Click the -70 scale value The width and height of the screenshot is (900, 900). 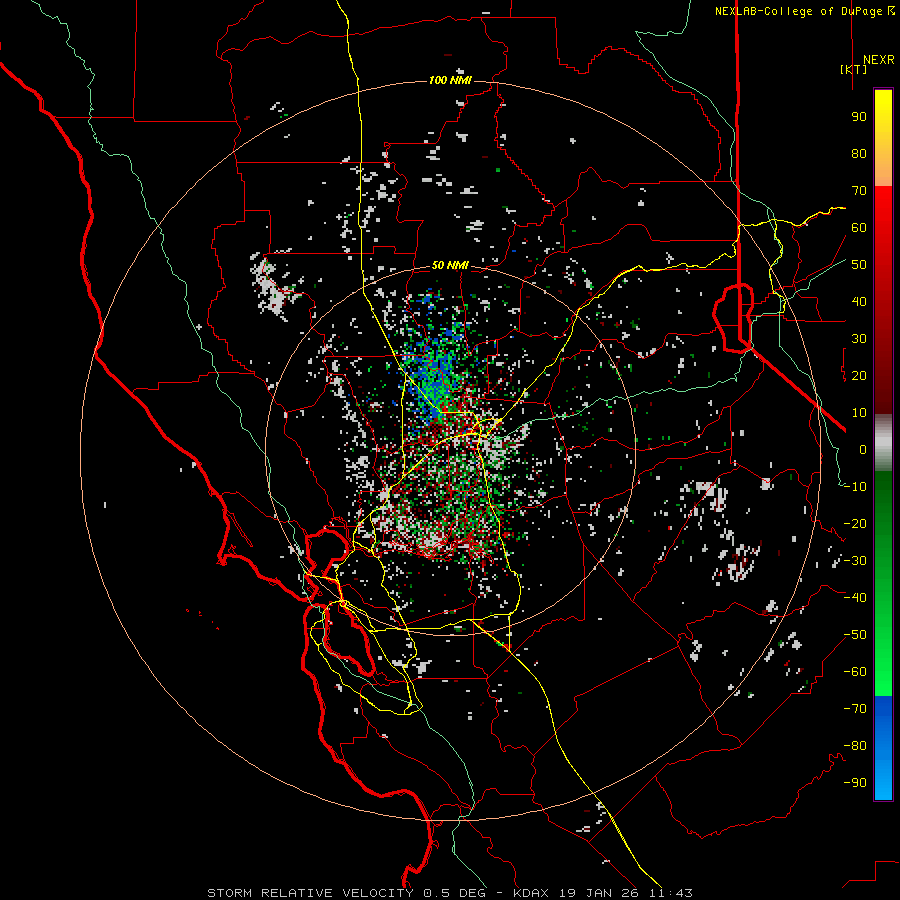point(855,709)
